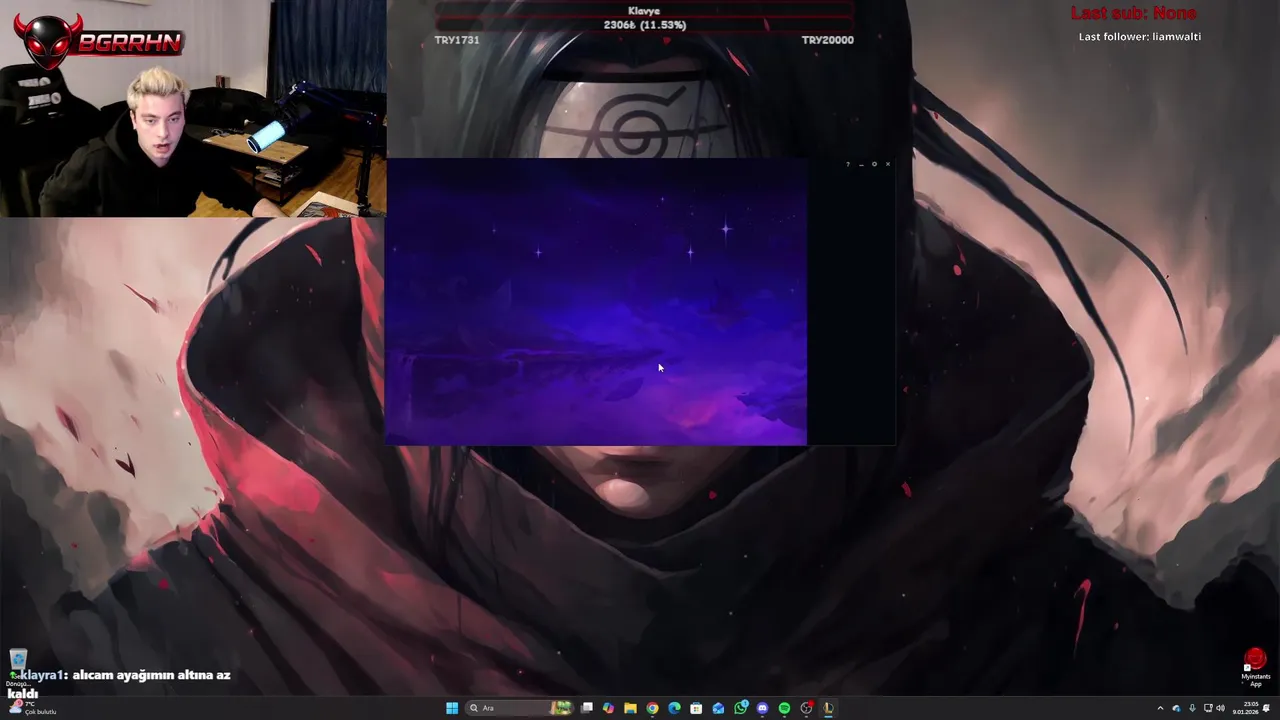Screen dimensions: 1280x720
Task: Minimize the League client window
Action: pyautogui.click(x=861, y=164)
